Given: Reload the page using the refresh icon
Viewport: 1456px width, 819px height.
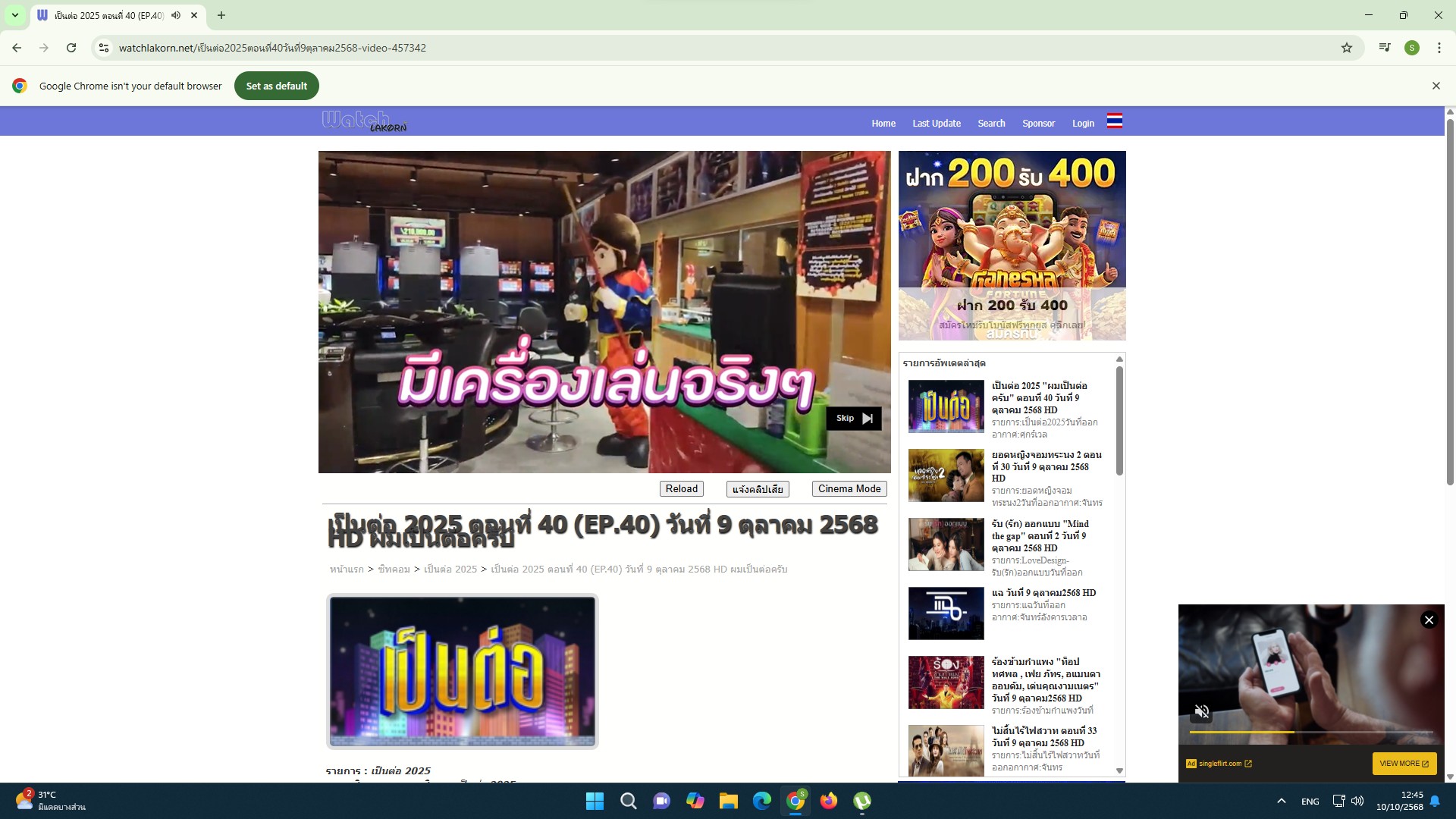Looking at the screenshot, I should 71,48.
